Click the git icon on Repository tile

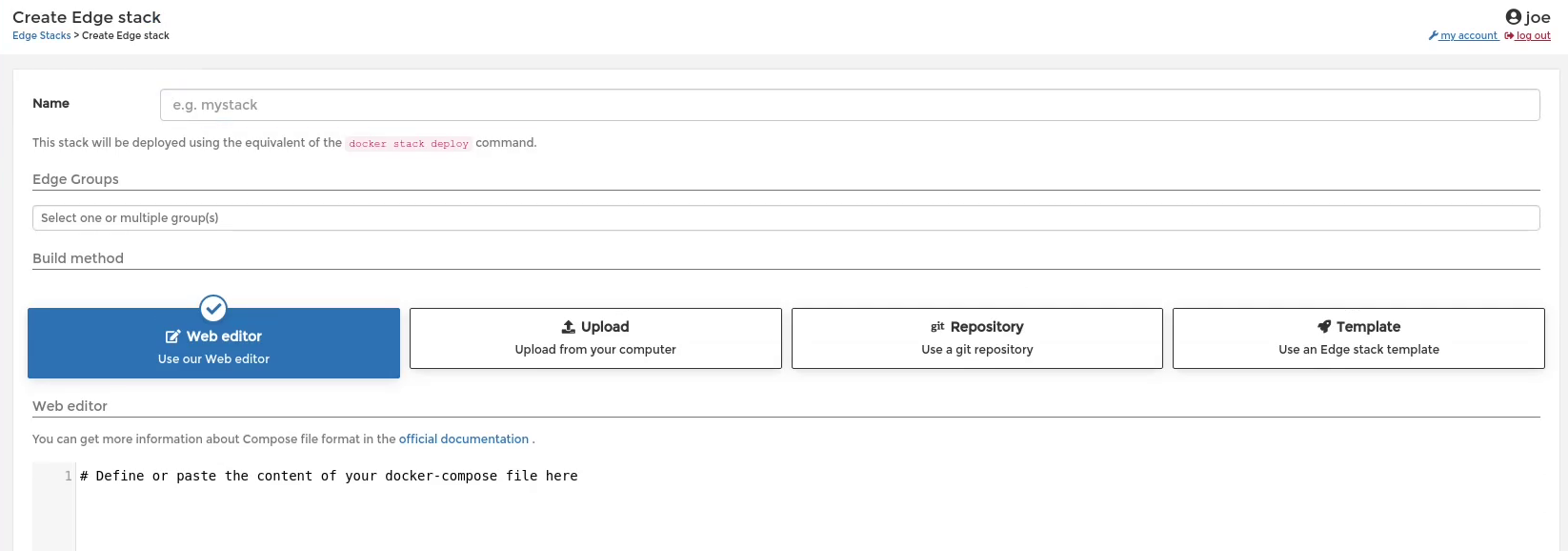click(937, 327)
